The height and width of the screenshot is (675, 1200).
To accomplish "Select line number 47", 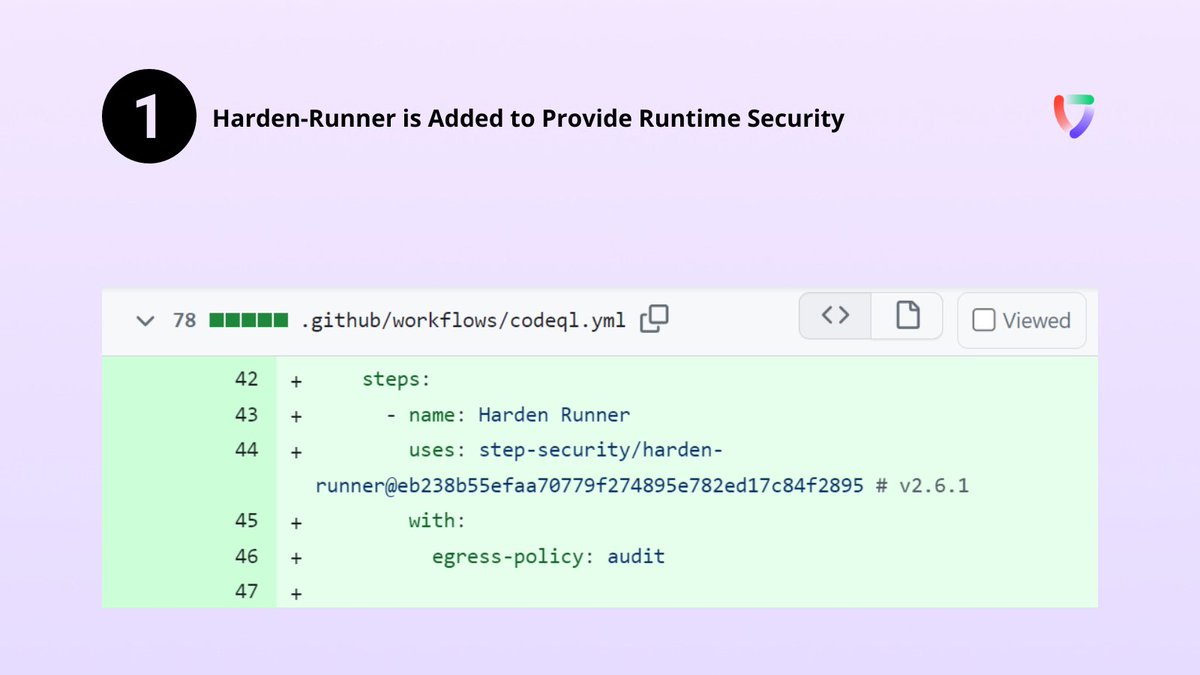I will point(246,591).
